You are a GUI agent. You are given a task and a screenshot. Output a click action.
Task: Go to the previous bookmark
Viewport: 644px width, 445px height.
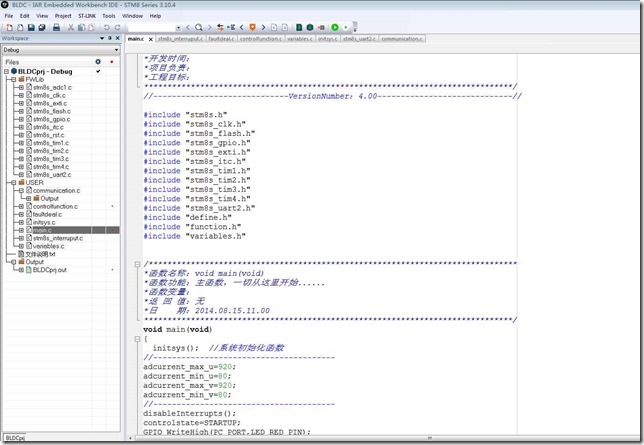(242, 28)
